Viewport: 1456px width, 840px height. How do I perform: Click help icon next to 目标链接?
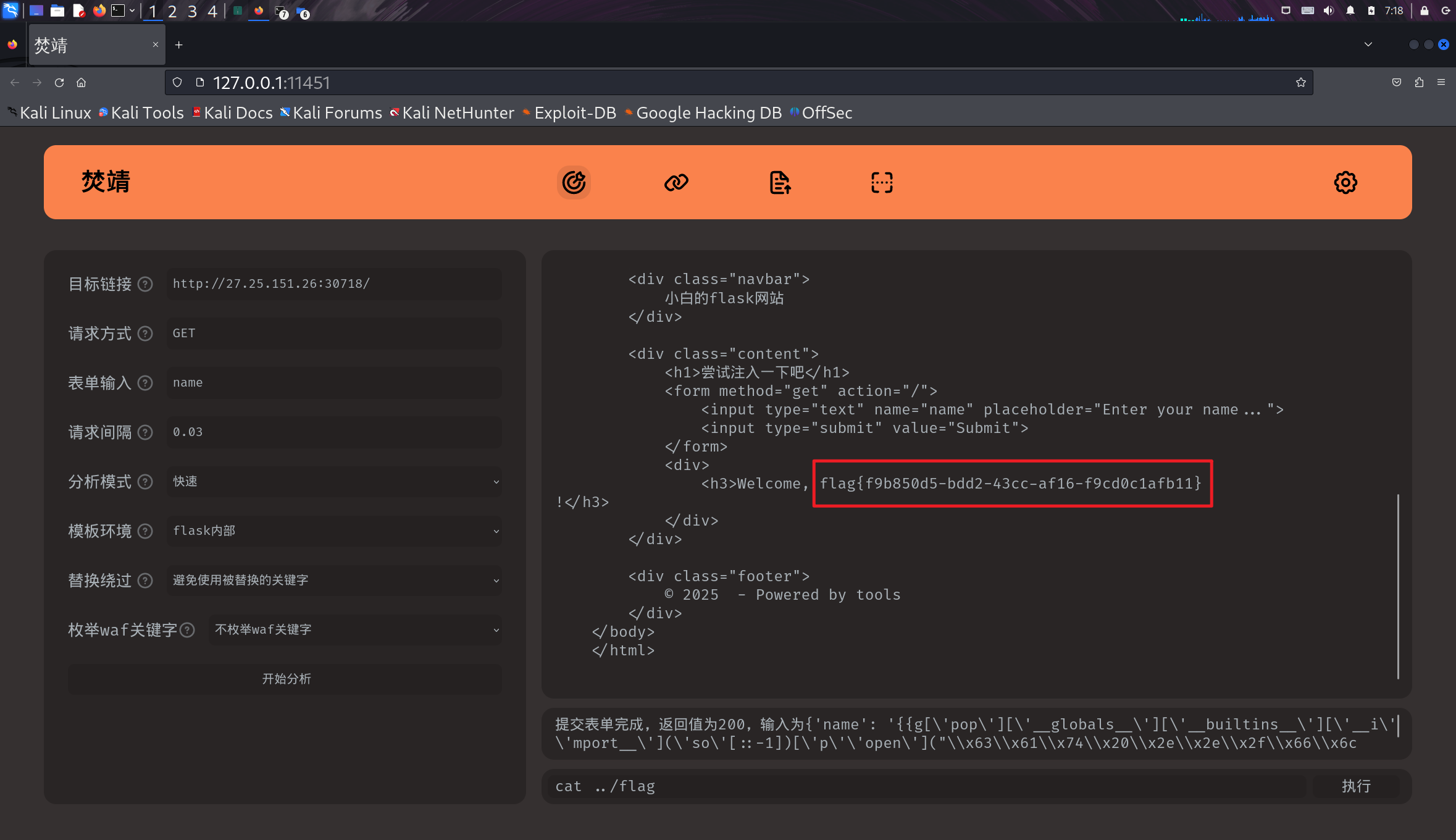tap(145, 284)
